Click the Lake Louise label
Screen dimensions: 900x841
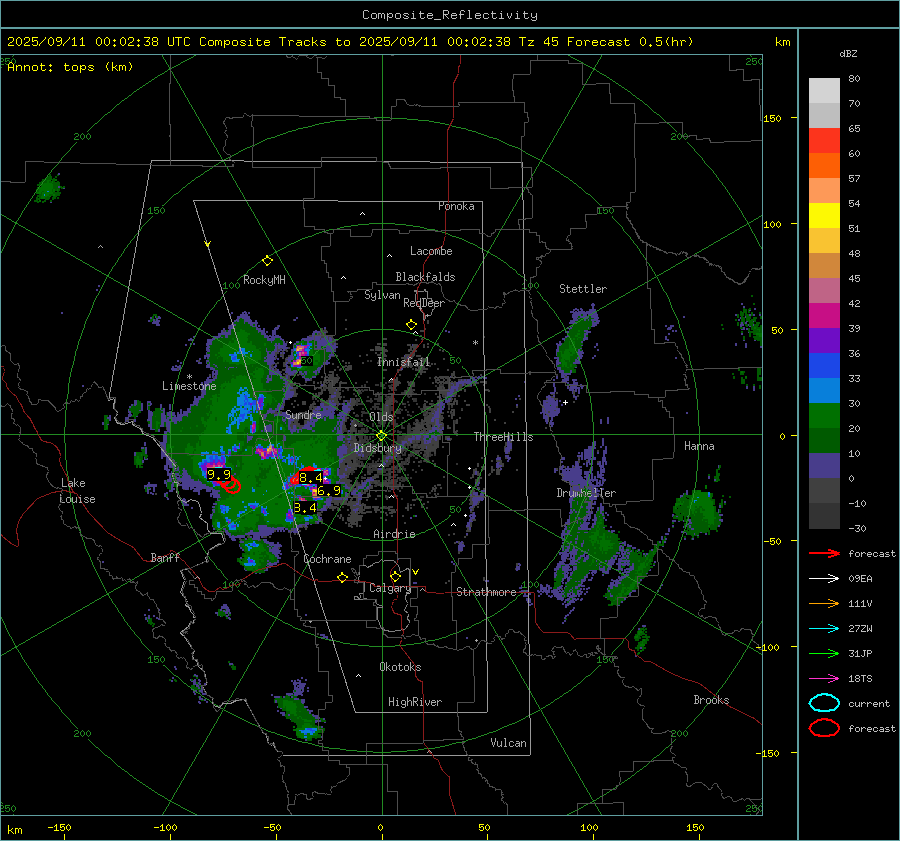pos(77,491)
